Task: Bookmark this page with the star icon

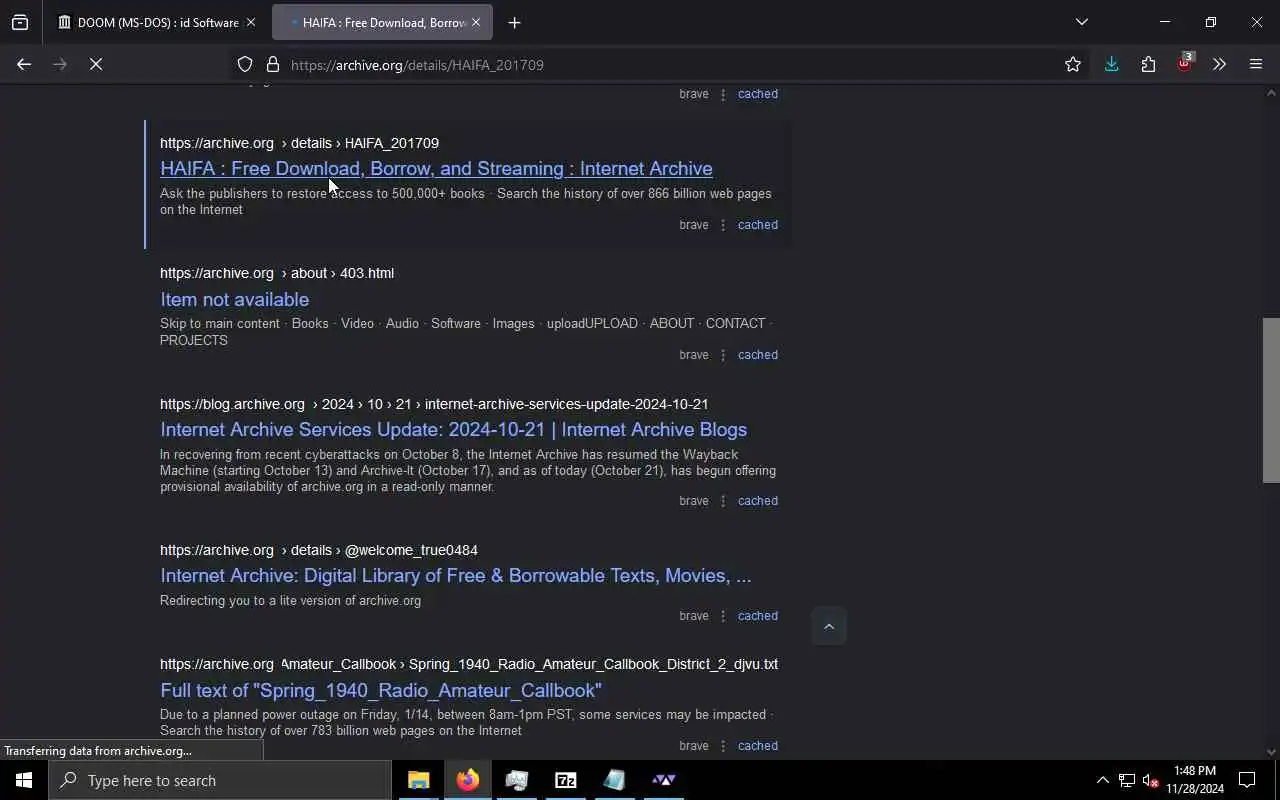Action: (x=1073, y=64)
